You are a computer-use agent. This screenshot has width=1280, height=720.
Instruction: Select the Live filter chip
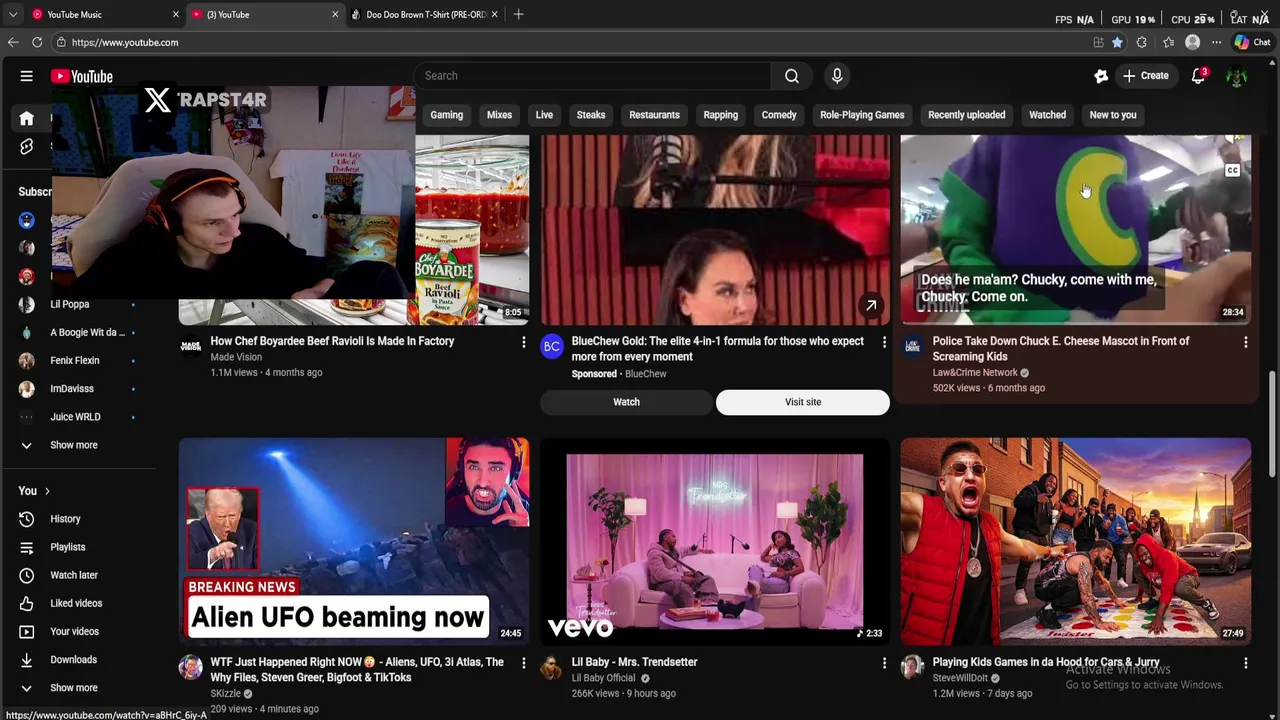pos(544,115)
